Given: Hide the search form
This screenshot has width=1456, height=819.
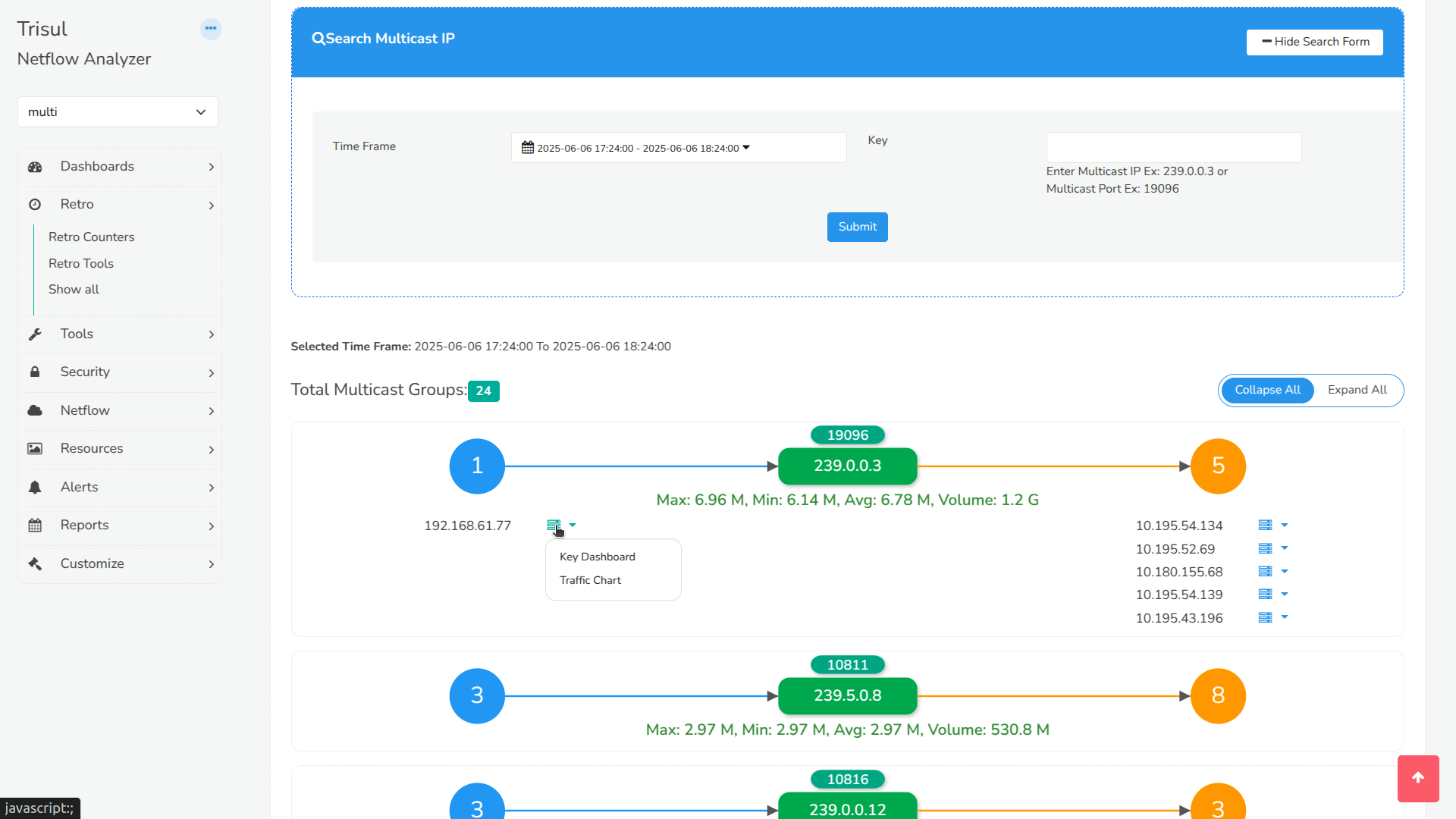Looking at the screenshot, I should coord(1314,42).
